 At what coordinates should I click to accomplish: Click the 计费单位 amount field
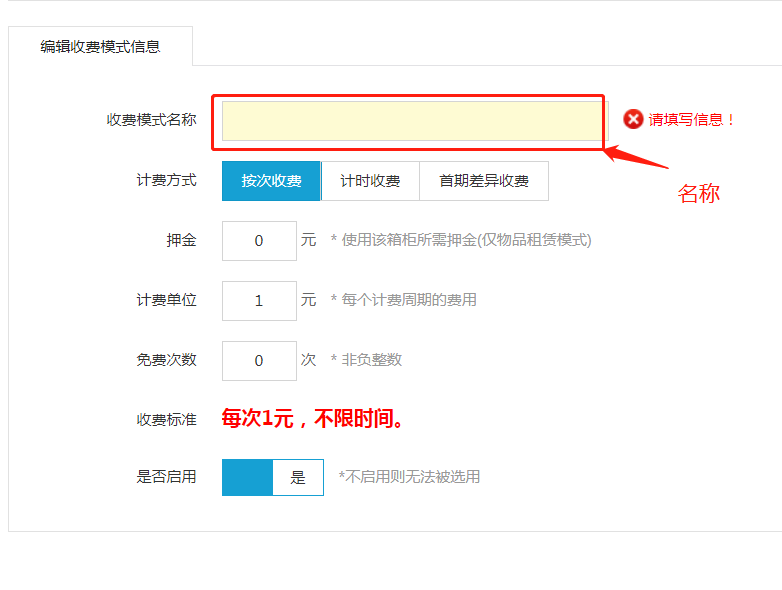point(259,300)
